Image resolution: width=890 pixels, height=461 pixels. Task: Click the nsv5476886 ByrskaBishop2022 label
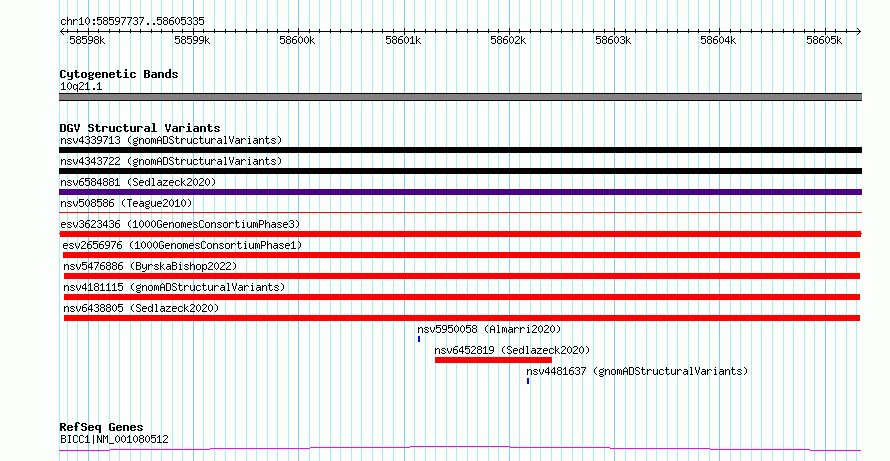pos(150,266)
